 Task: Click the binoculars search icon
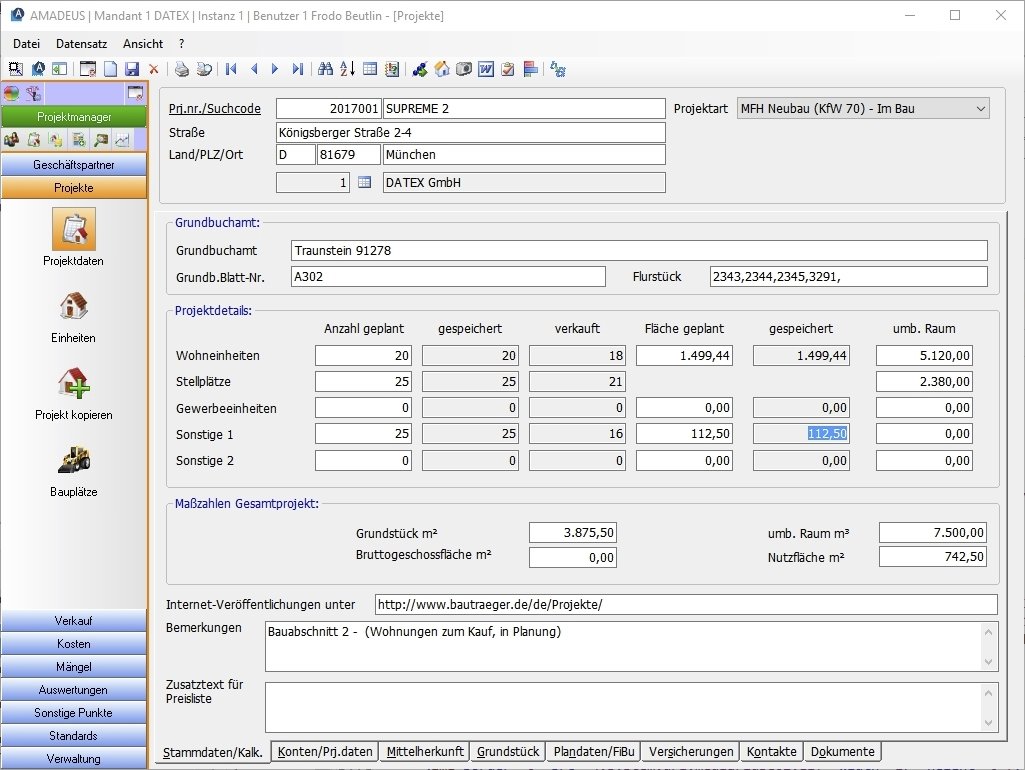325,69
